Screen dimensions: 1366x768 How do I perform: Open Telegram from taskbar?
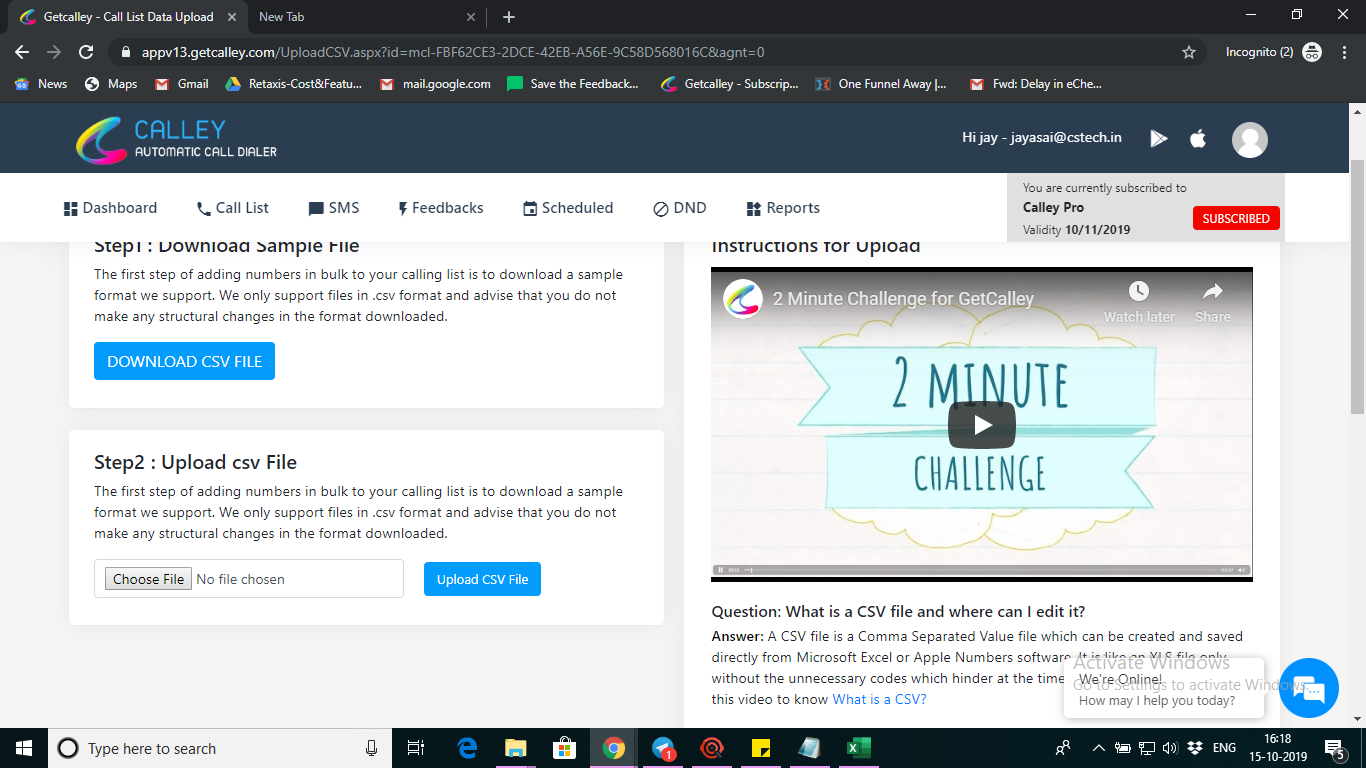[x=663, y=748]
